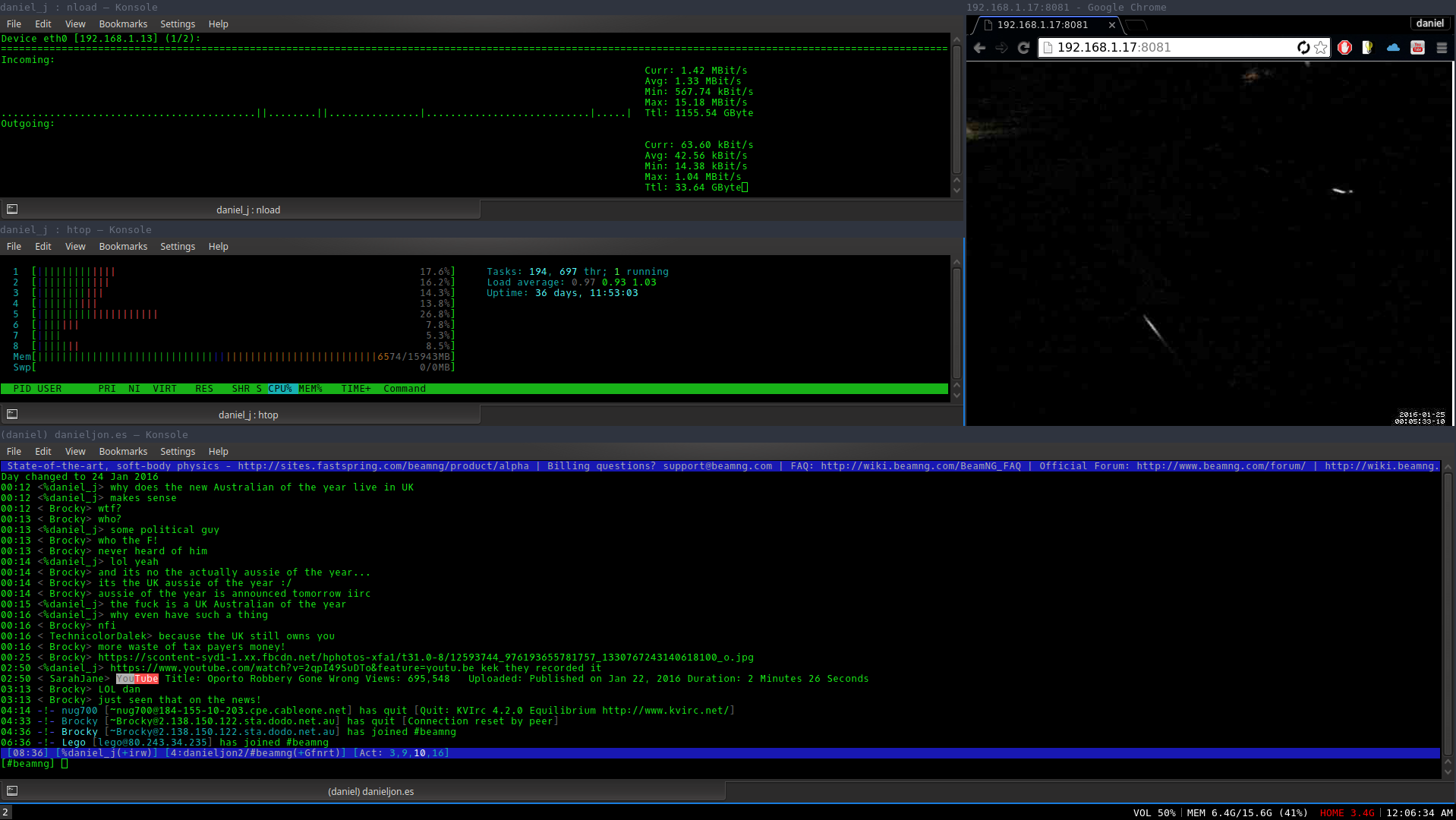Viewport: 1456px width, 820px height.
Task: Open the YouTube extension icon
Action: pos(1417,48)
